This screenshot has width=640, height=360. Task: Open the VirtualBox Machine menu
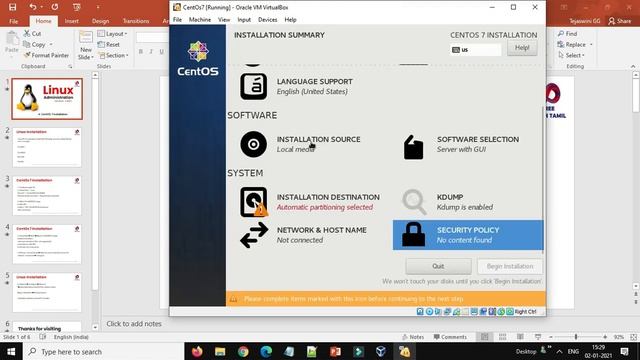(x=200, y=20)
